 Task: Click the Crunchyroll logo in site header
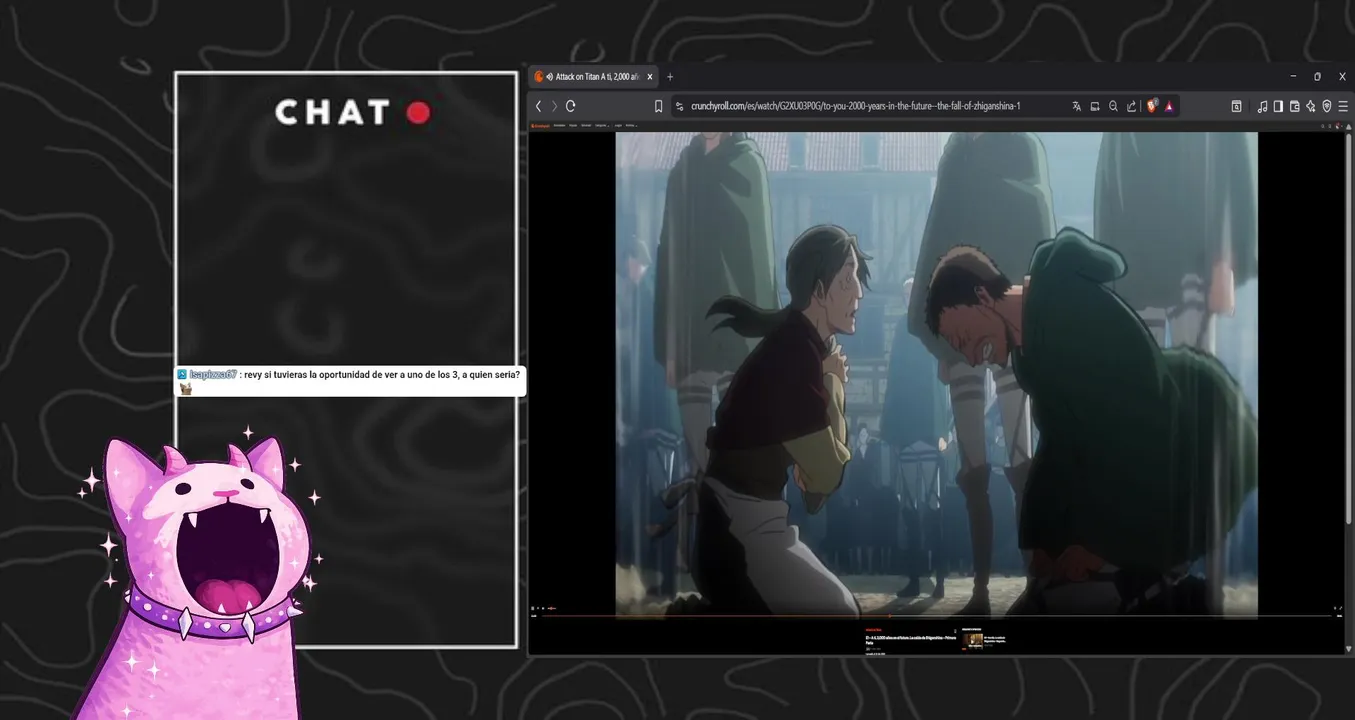[x=540, y=125]
